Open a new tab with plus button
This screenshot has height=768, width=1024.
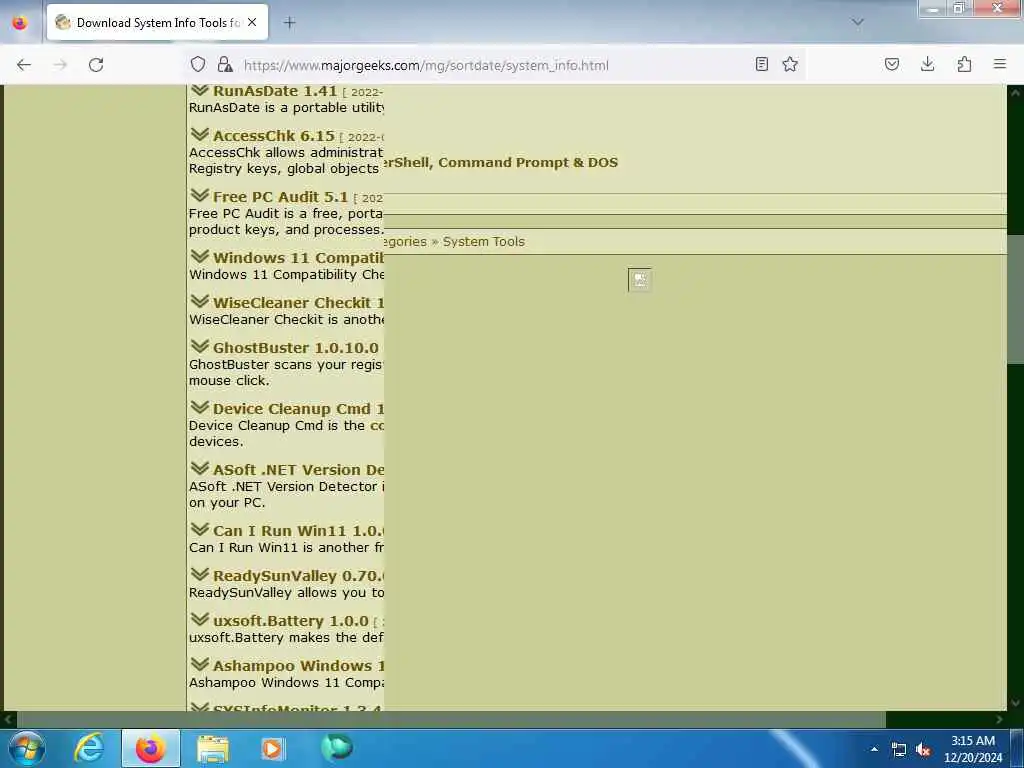click(x=289, y=23)
